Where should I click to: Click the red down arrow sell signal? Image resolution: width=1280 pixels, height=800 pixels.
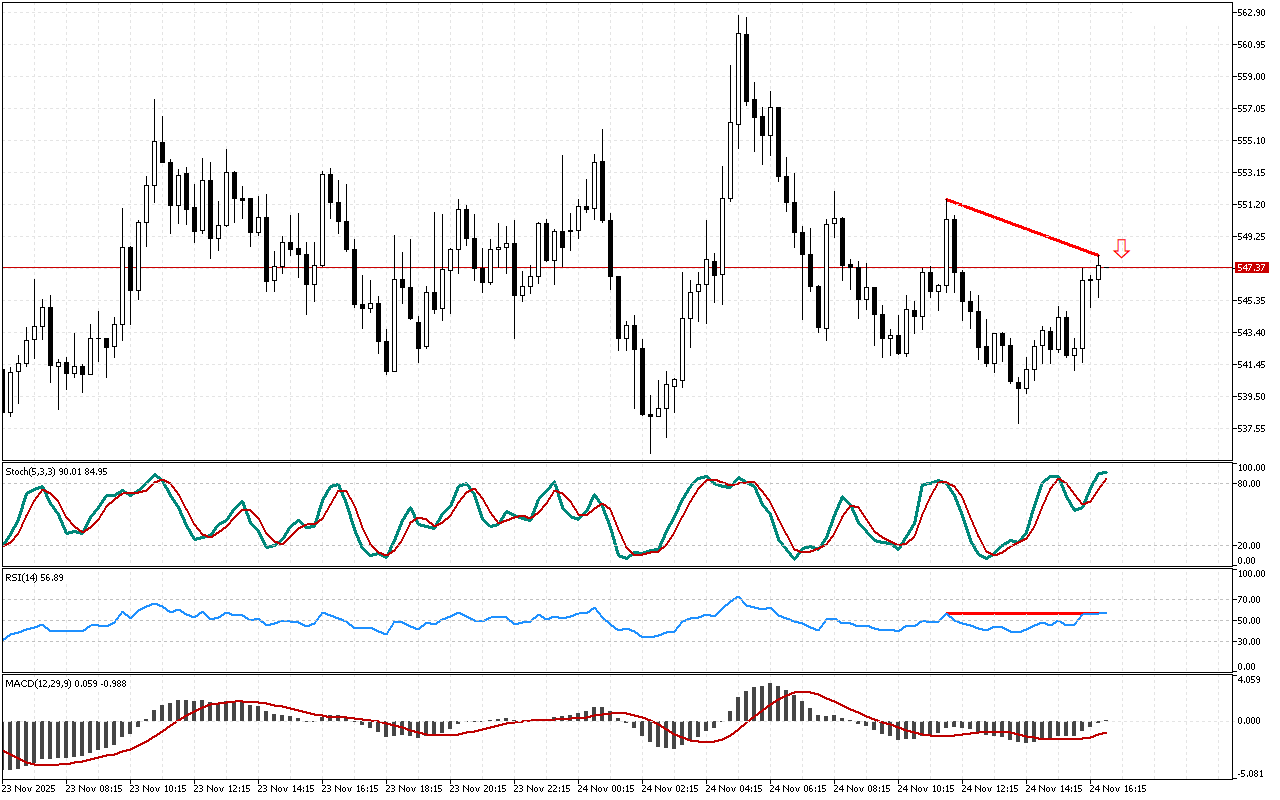[1122, 249]
